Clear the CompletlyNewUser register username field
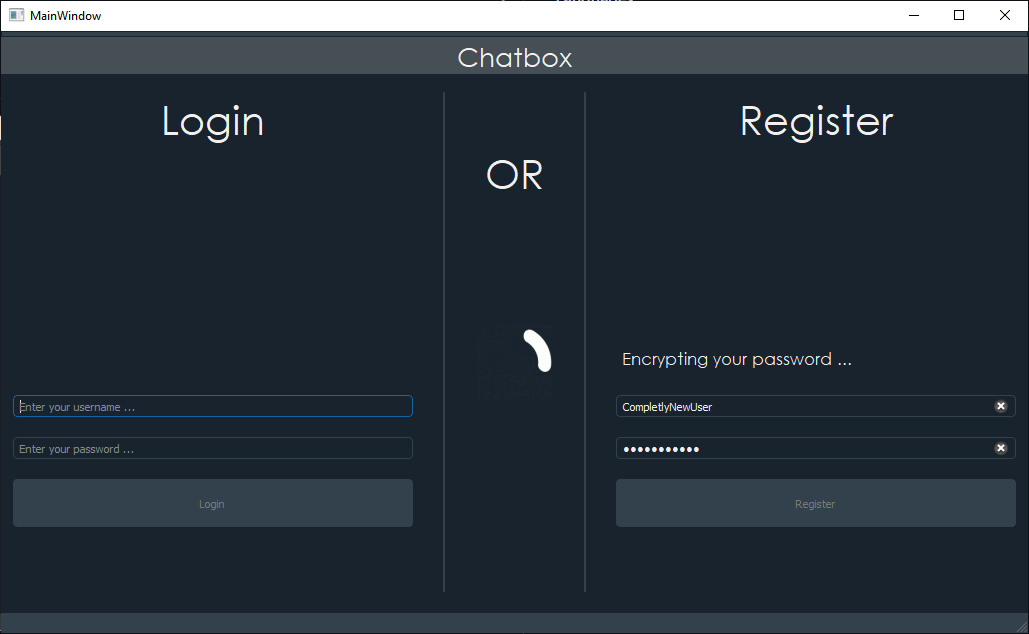 [x=1001, y=406]
